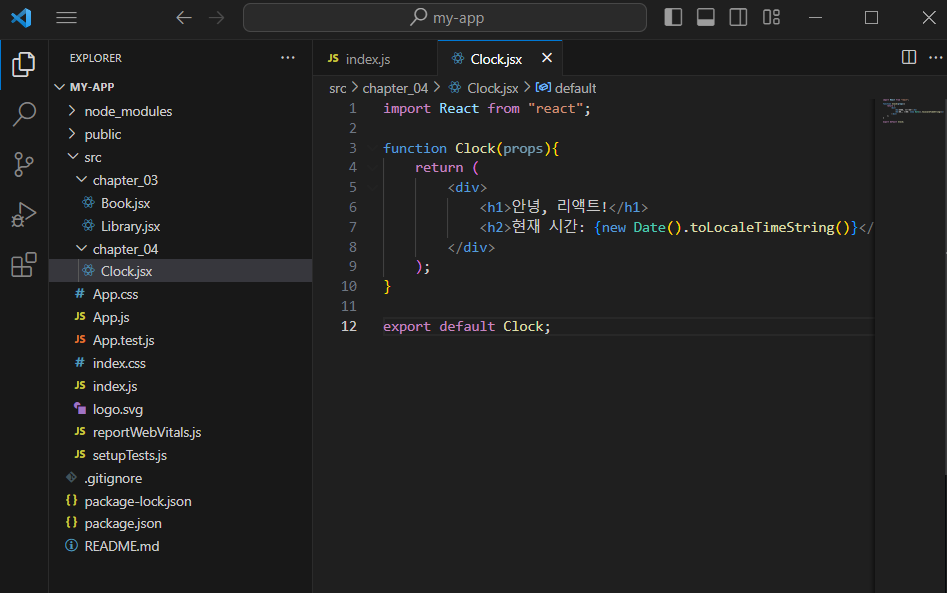Click the my-app command center search box
This screenshot has width=947, height=593.
pos(444,18)
